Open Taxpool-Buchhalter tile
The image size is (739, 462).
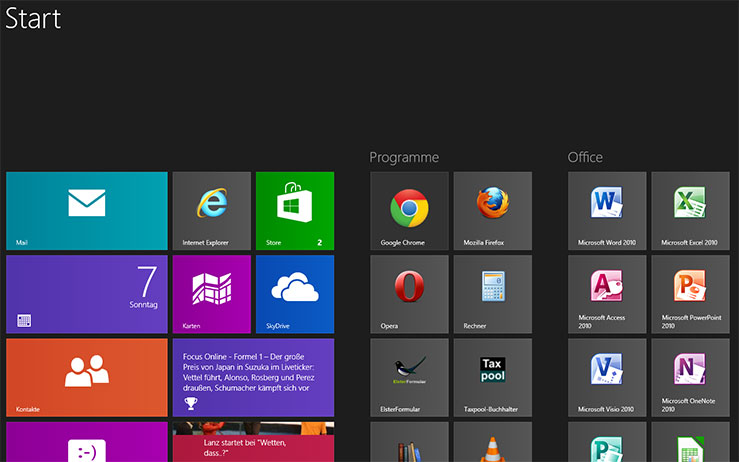tap(493, 378)
